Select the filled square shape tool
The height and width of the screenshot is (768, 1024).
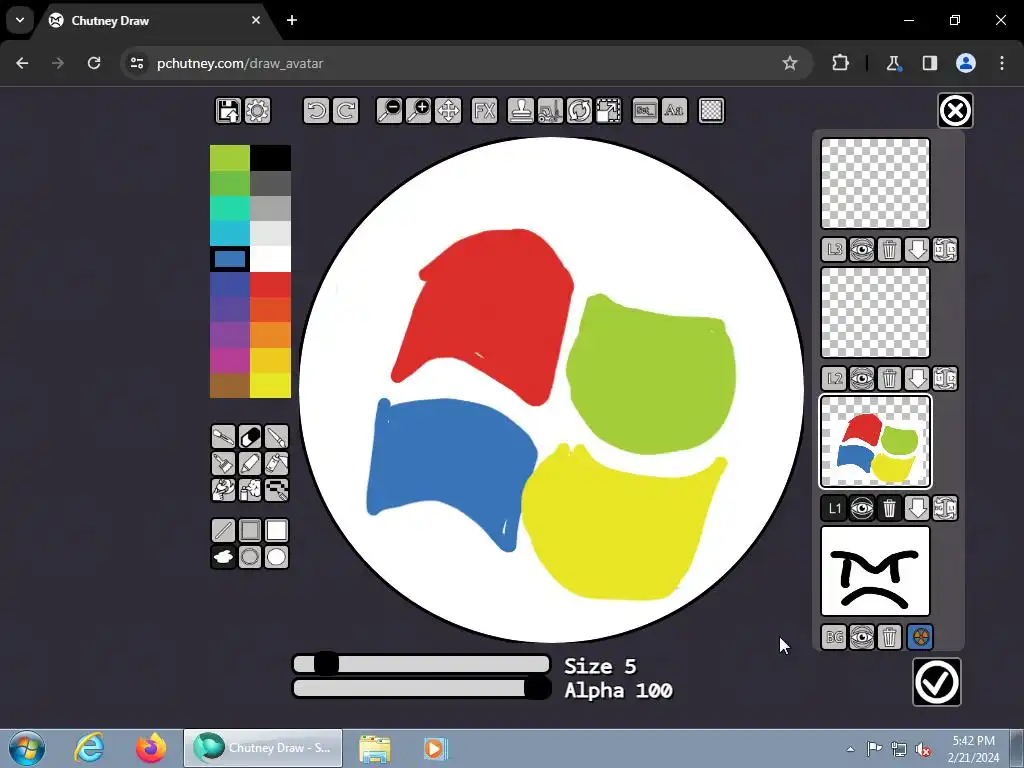(x=277, y=530)
